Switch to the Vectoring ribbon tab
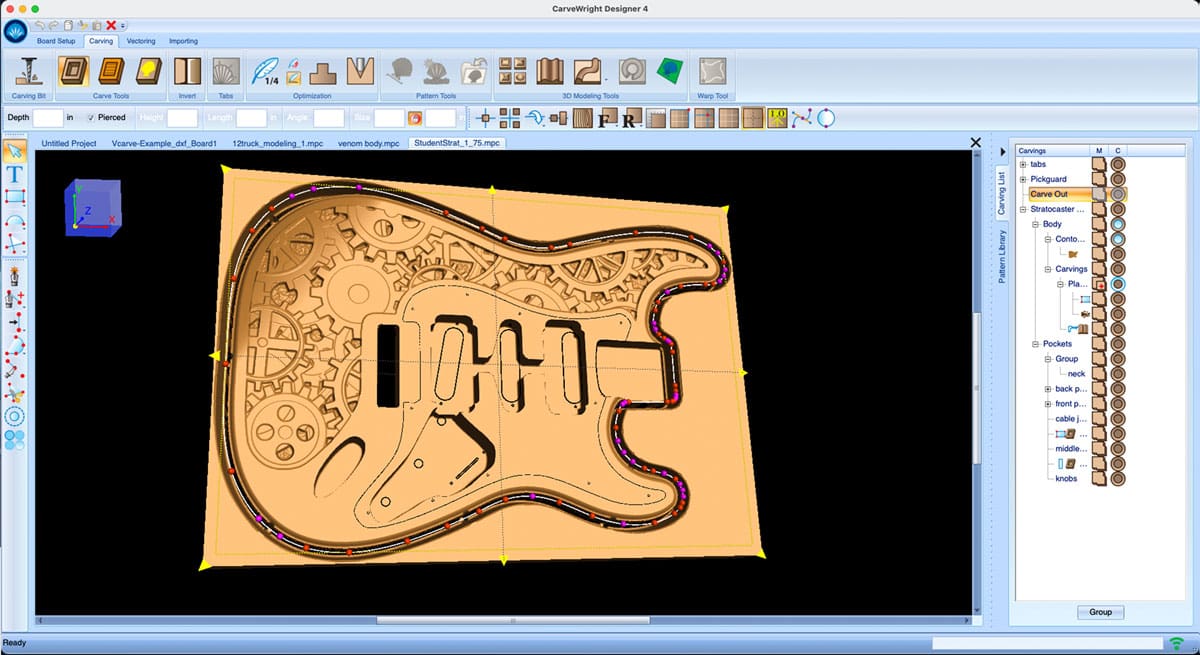 140,41
